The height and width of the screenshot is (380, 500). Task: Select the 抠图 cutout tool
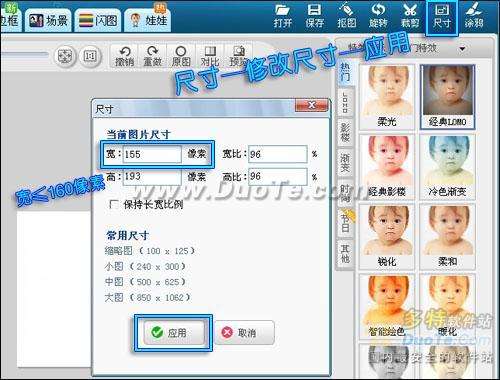[x=346, y=16]
